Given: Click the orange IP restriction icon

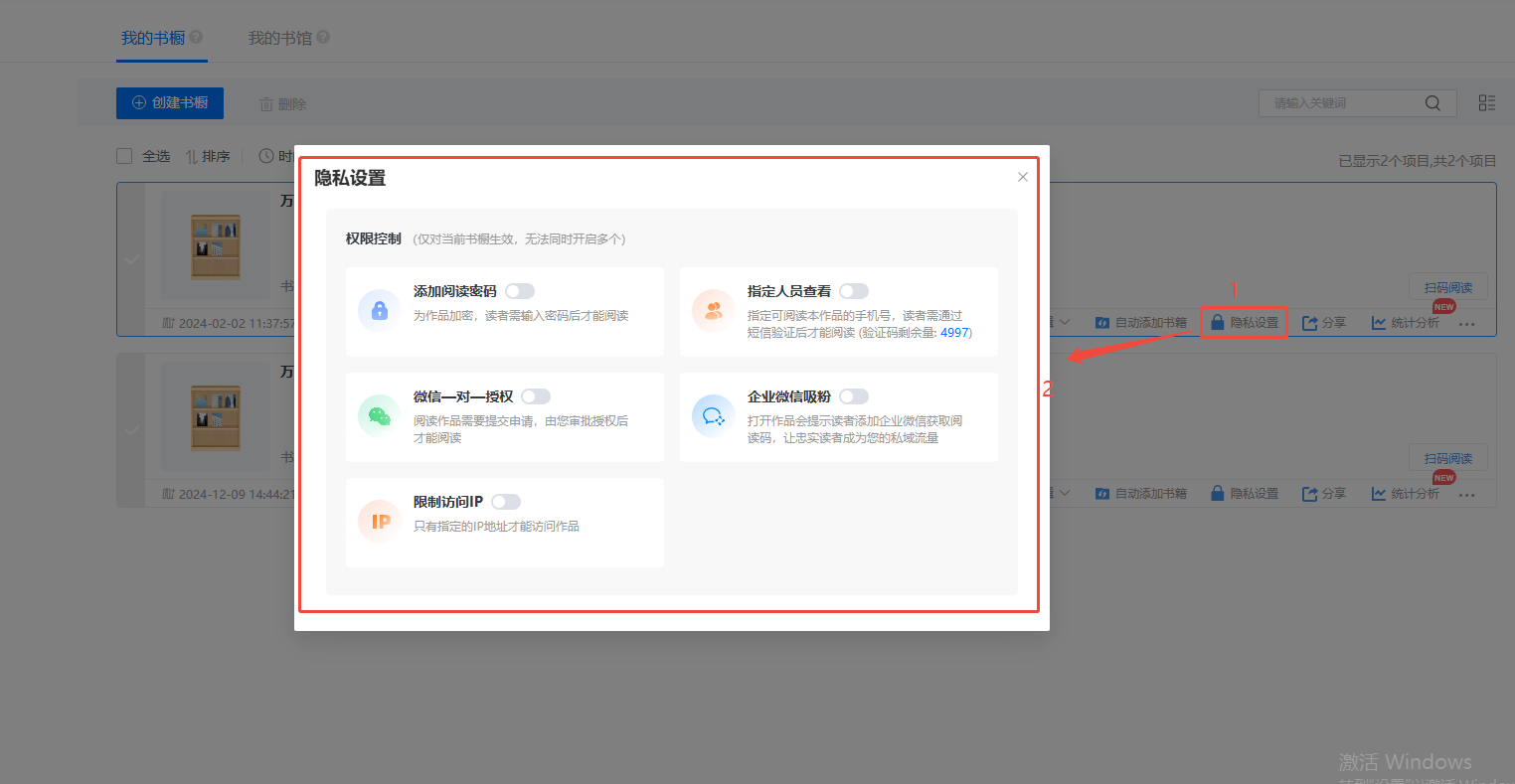Looking at the screenshot, I should [x=379, y=522].
